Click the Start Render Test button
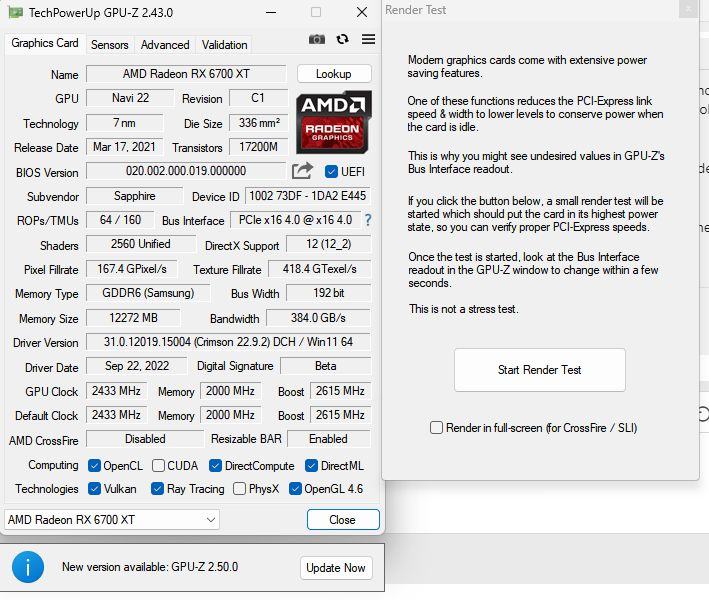Screen dimensions: 709x600 (x=539, y=370)
